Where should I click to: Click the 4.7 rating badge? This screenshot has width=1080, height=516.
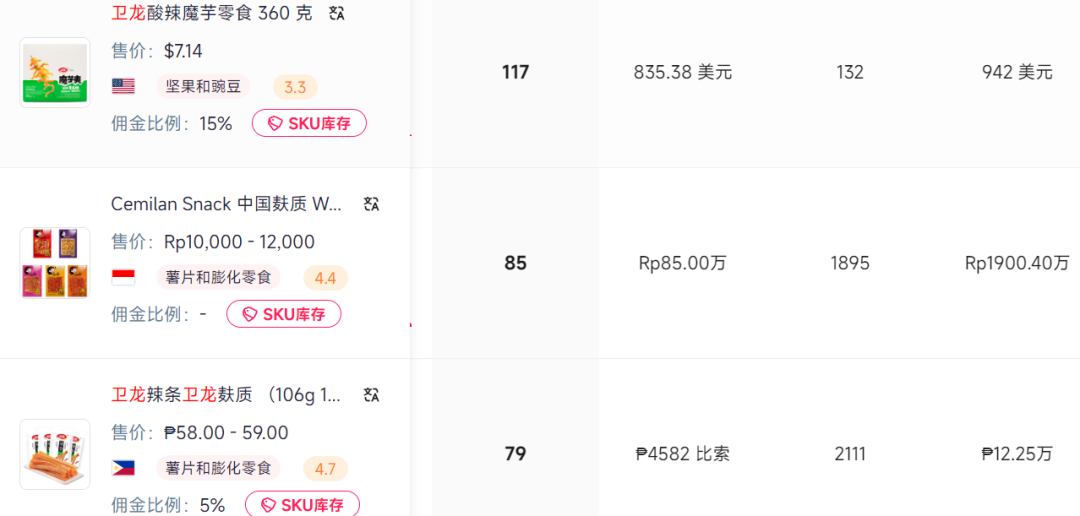tap(325, 468)
